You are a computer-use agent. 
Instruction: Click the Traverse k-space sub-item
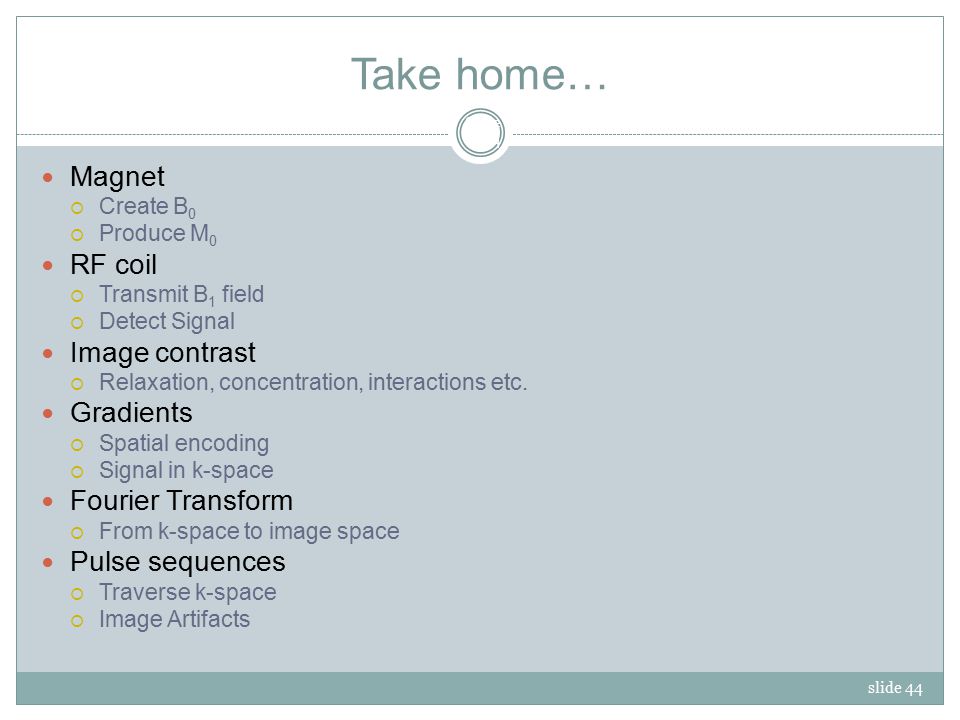tap(187, 592)
